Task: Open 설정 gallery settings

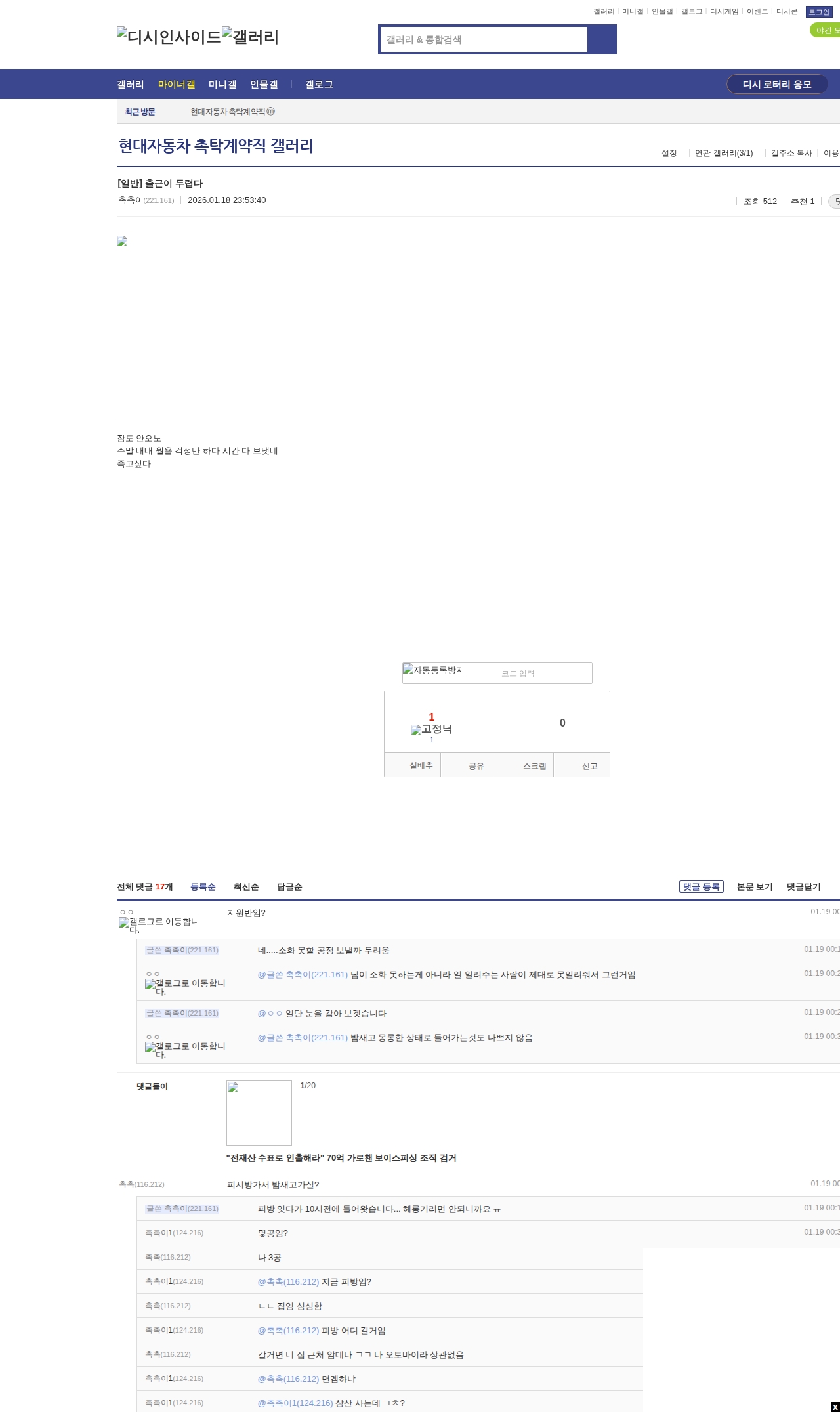Action: point(669,153)
